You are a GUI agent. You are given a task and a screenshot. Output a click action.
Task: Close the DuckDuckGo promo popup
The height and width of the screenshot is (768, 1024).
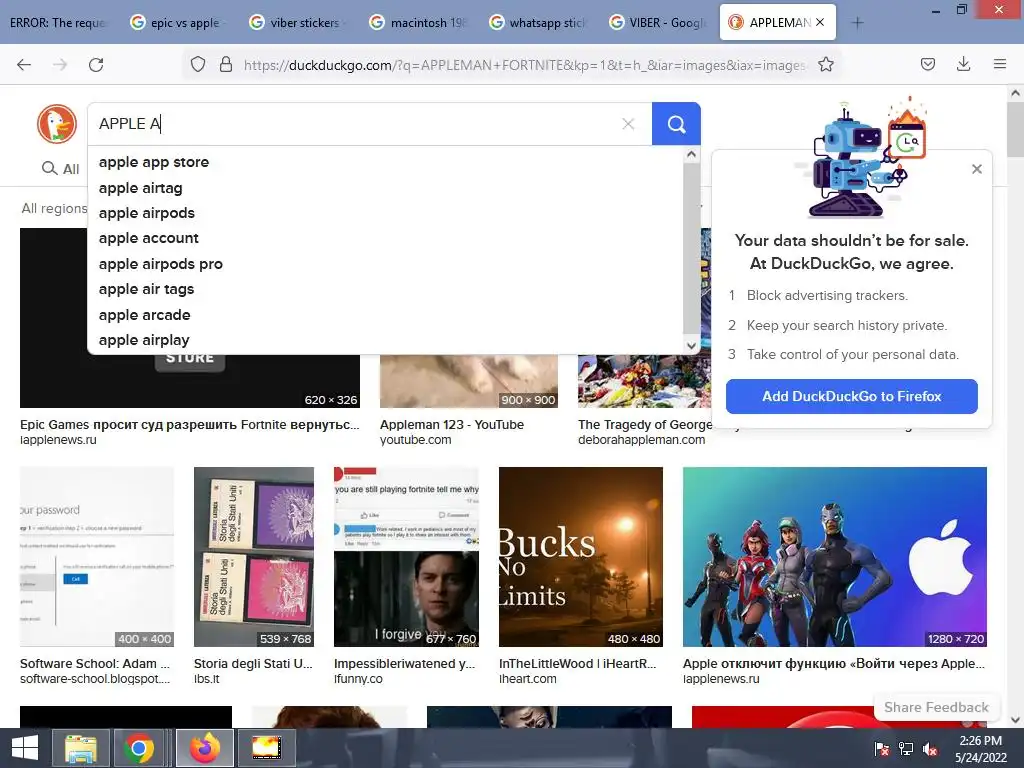point(977,169)
